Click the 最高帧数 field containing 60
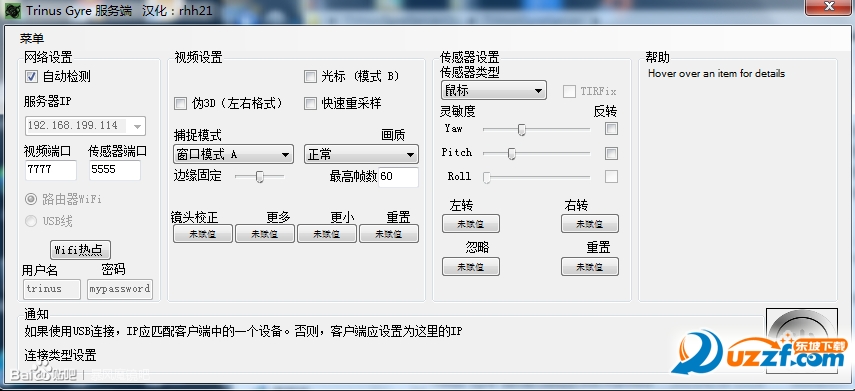The height and width of the screenshot is (391, 855). tap(399, 177)
